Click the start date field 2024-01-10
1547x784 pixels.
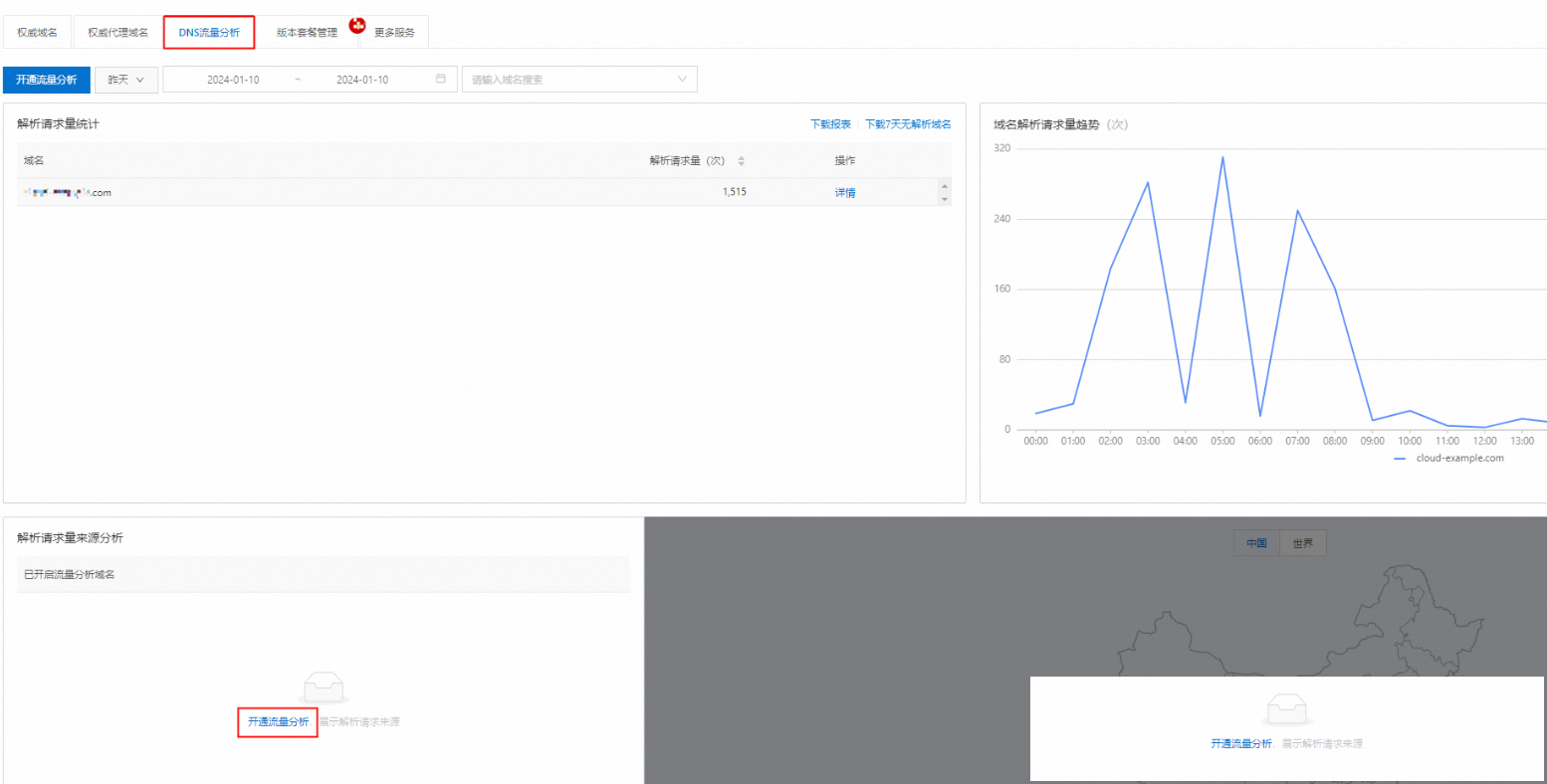pos(233,80)
